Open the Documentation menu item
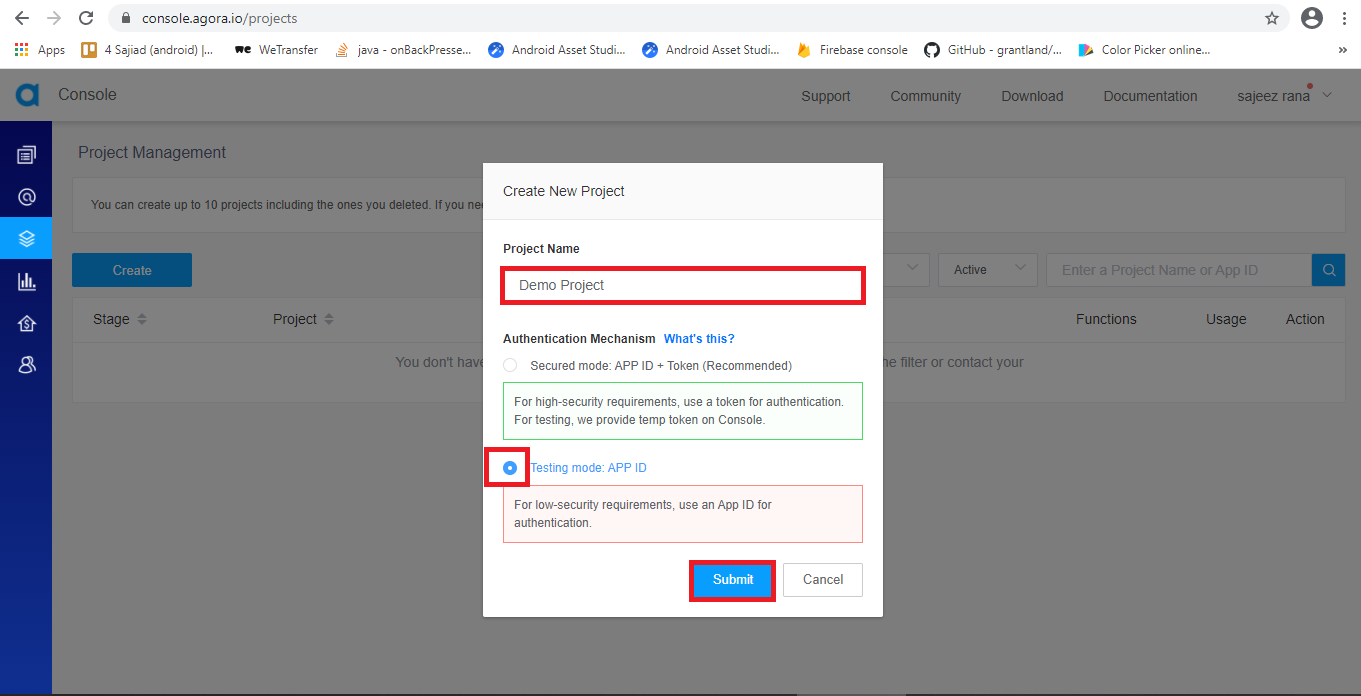The height and width of the screenshot is (696, 1361). [1150, 96]
